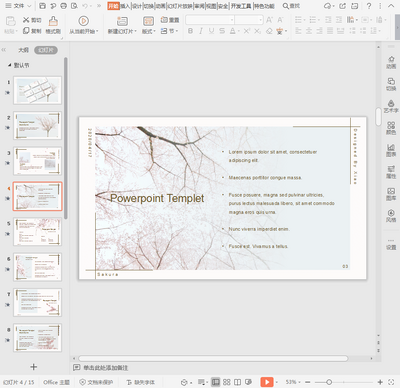Toggle Underline formatting
Image resolution: width=400 pixels, height=388 pixels.
pos(211,31)
